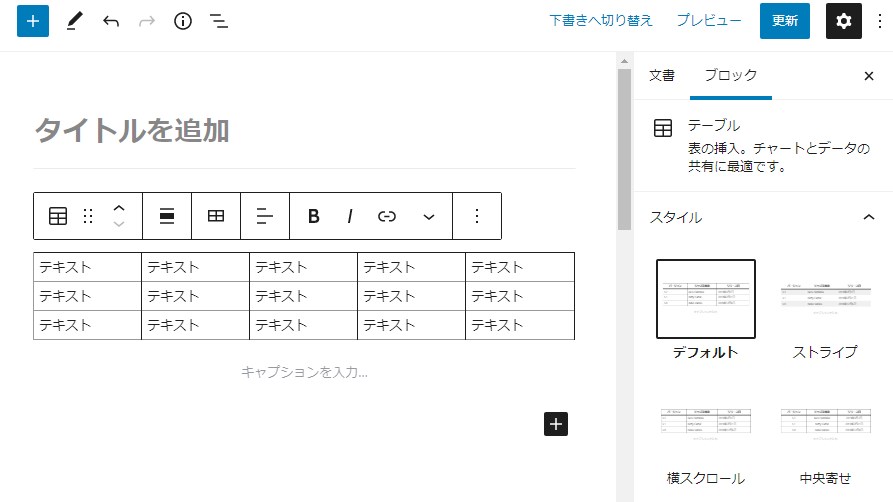The image size is (893, 502).
Task: Open the document info details icon
Action: 182,21
